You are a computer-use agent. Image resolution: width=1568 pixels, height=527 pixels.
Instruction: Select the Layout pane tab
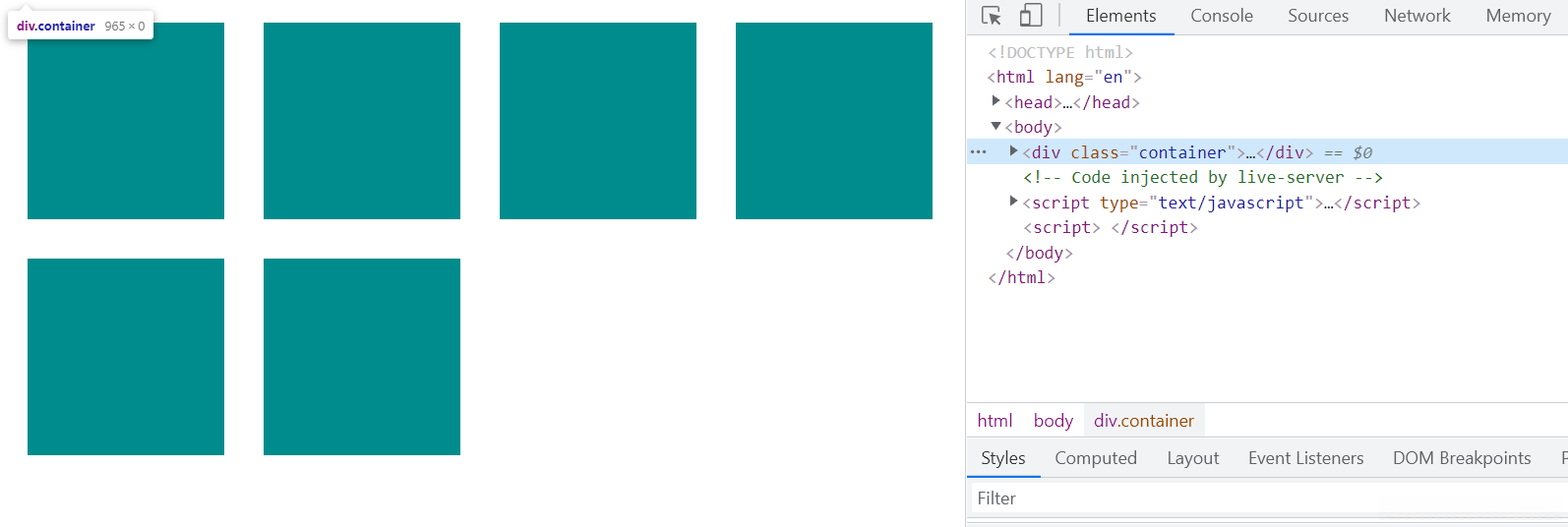(x=1192, y=458)
